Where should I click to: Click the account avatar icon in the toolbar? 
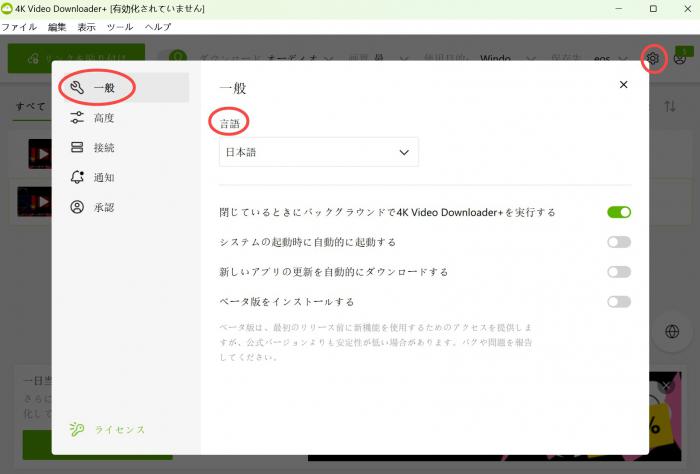point(680,58)
